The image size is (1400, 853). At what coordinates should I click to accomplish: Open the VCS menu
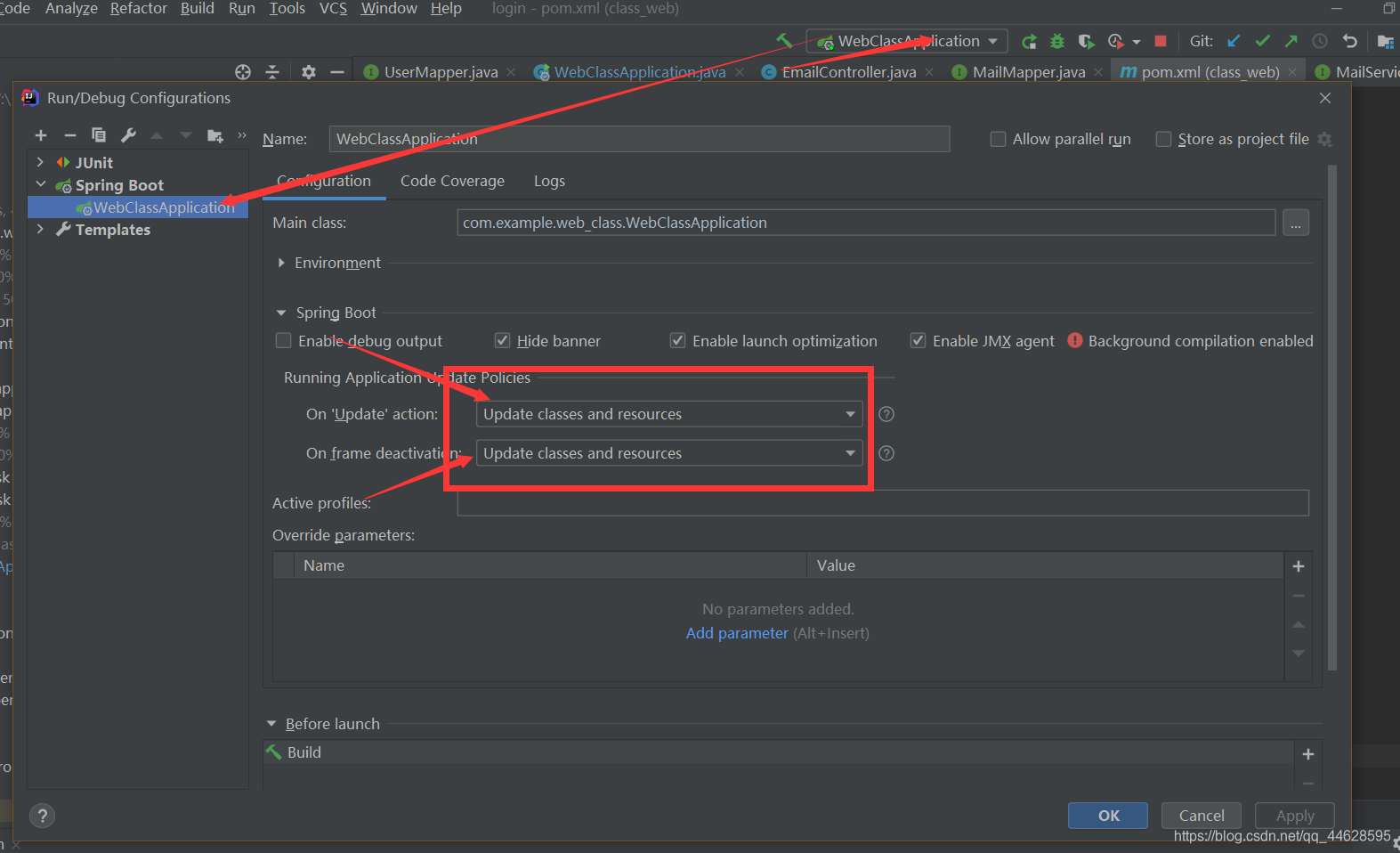[334, 8]
